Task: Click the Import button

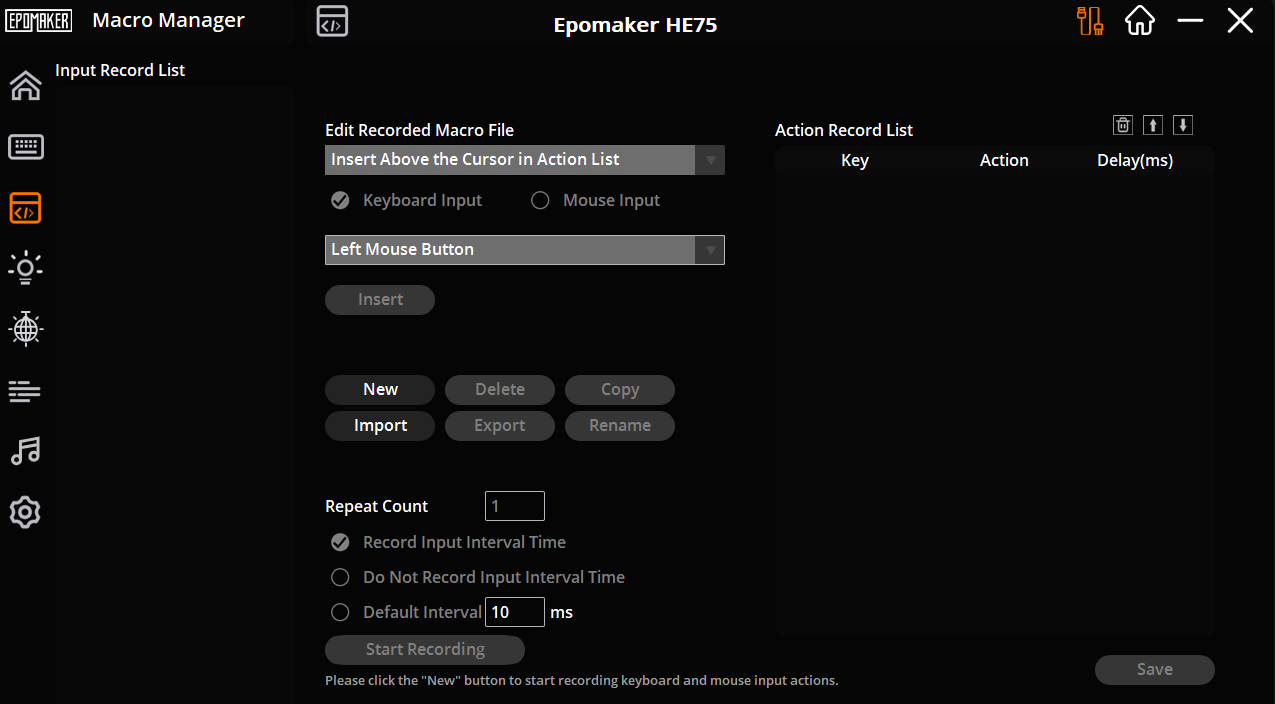Action: [x=380, y=426]
